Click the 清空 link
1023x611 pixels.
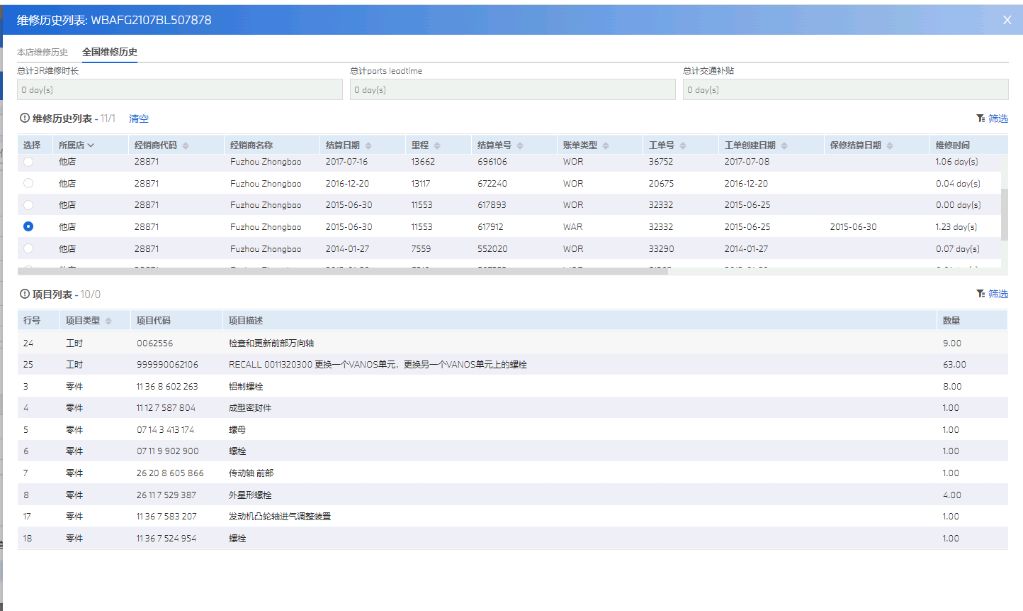pyautogui.click(x=138, y=119)
